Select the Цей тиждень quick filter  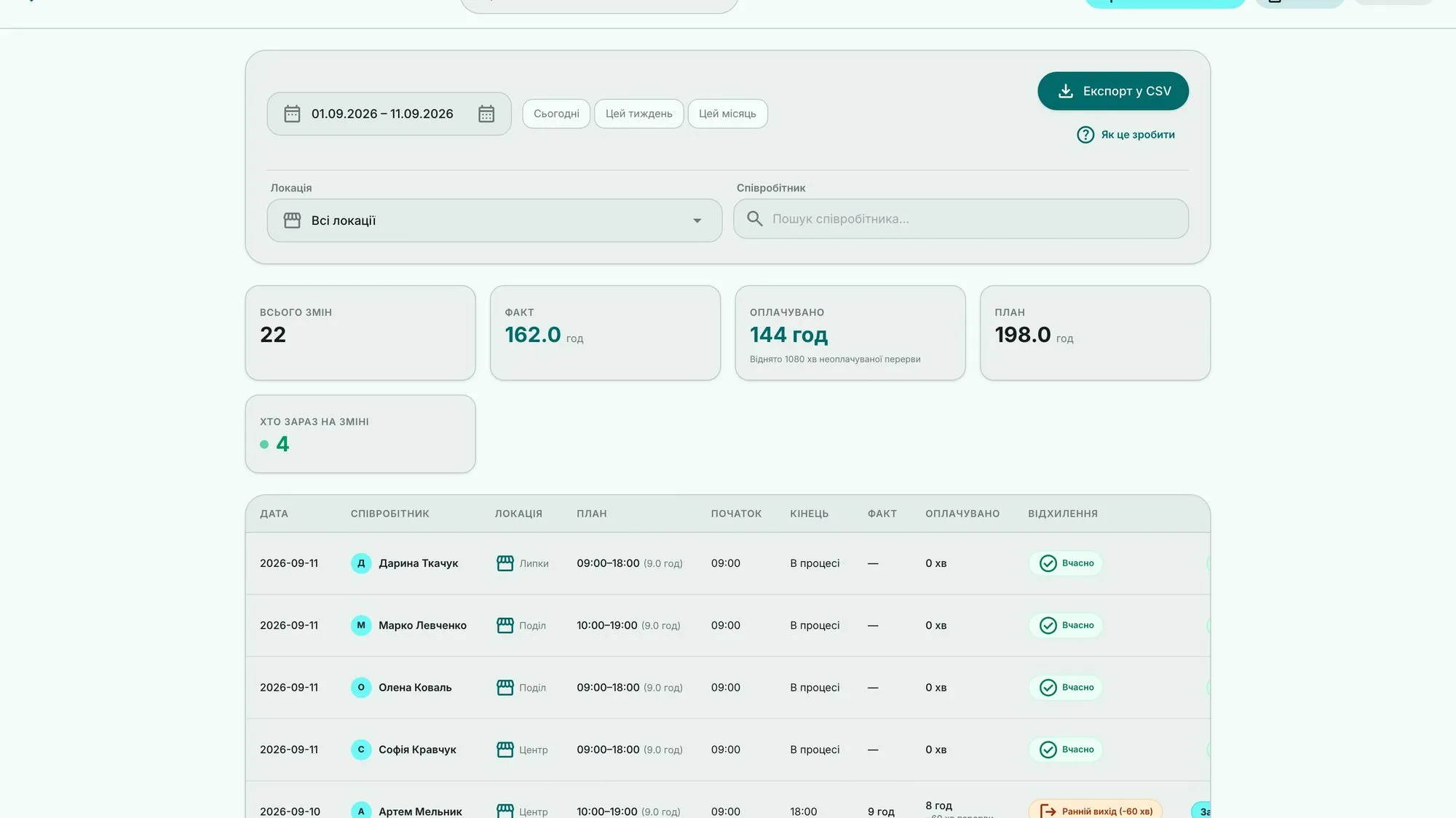click(638, 114)
